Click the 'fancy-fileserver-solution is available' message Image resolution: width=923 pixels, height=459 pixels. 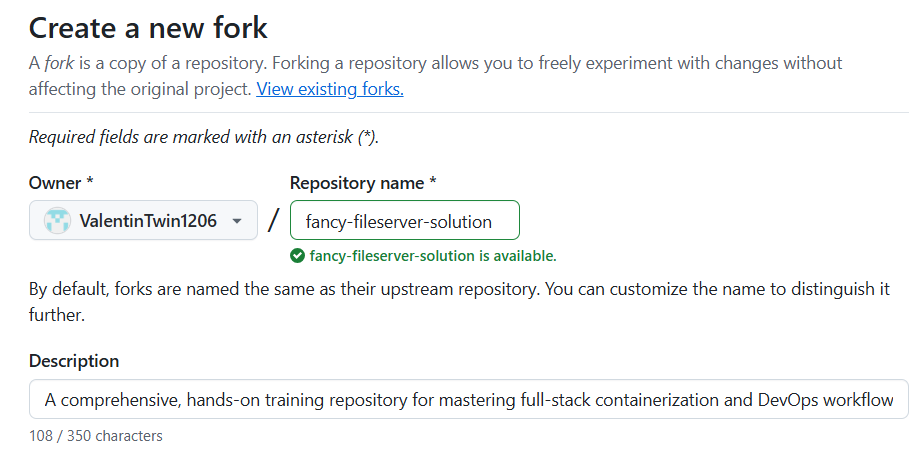[x=432, y=256]
